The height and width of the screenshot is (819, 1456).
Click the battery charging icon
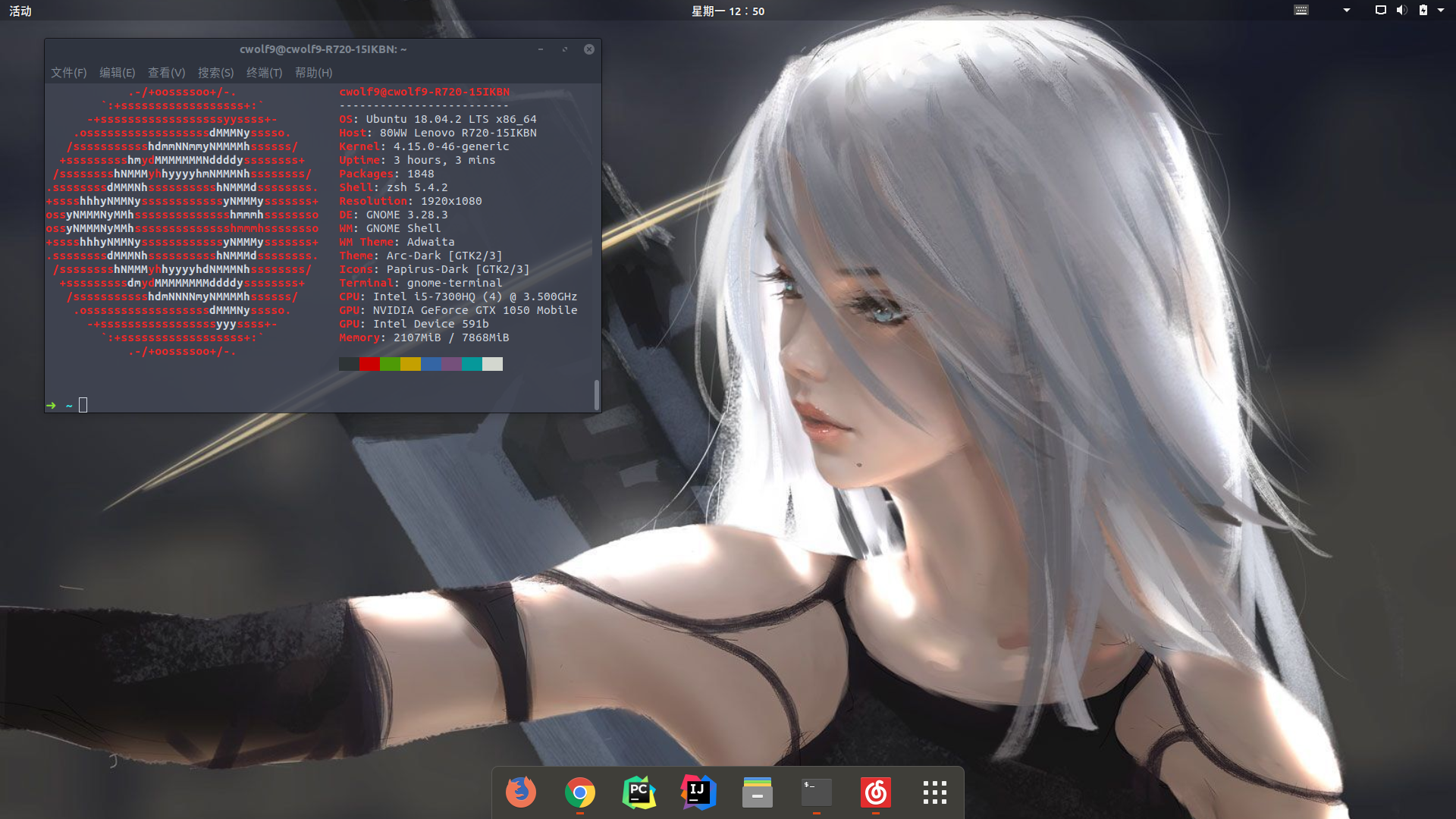pyautogui.click(x=1423, y=11)
